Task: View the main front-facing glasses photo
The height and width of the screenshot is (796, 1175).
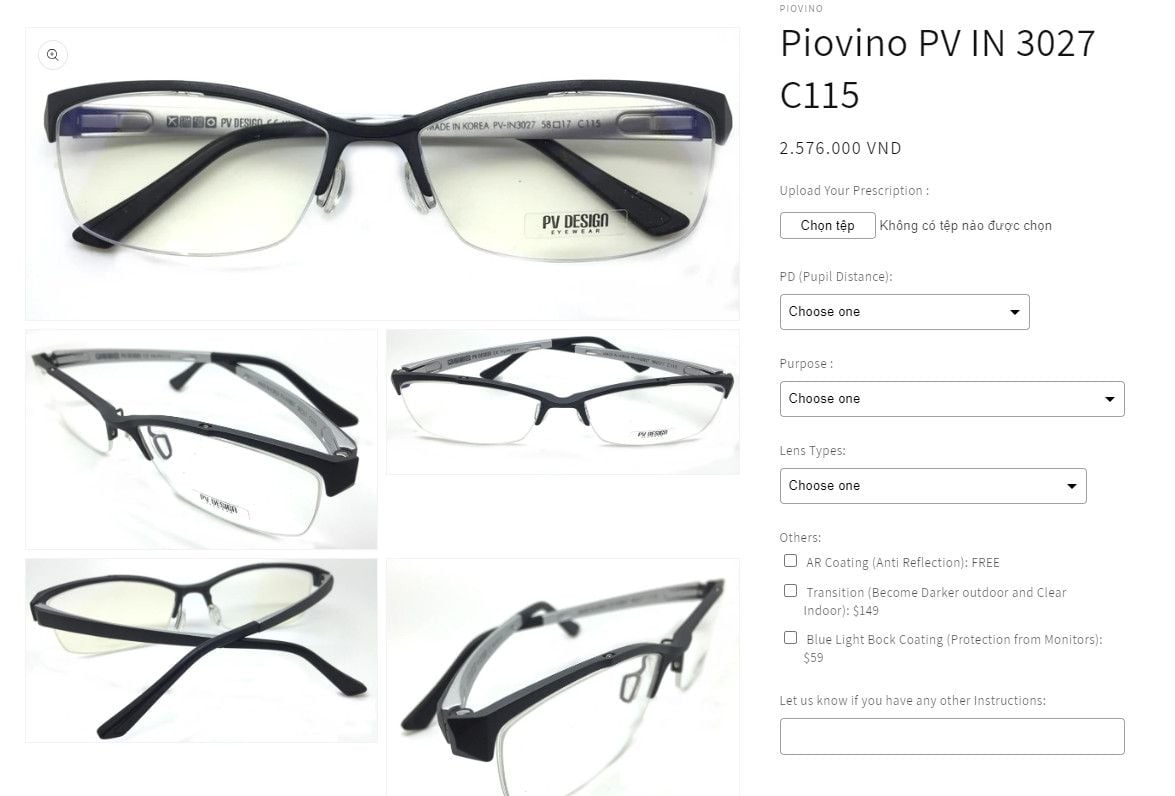Action: (382, 174)
